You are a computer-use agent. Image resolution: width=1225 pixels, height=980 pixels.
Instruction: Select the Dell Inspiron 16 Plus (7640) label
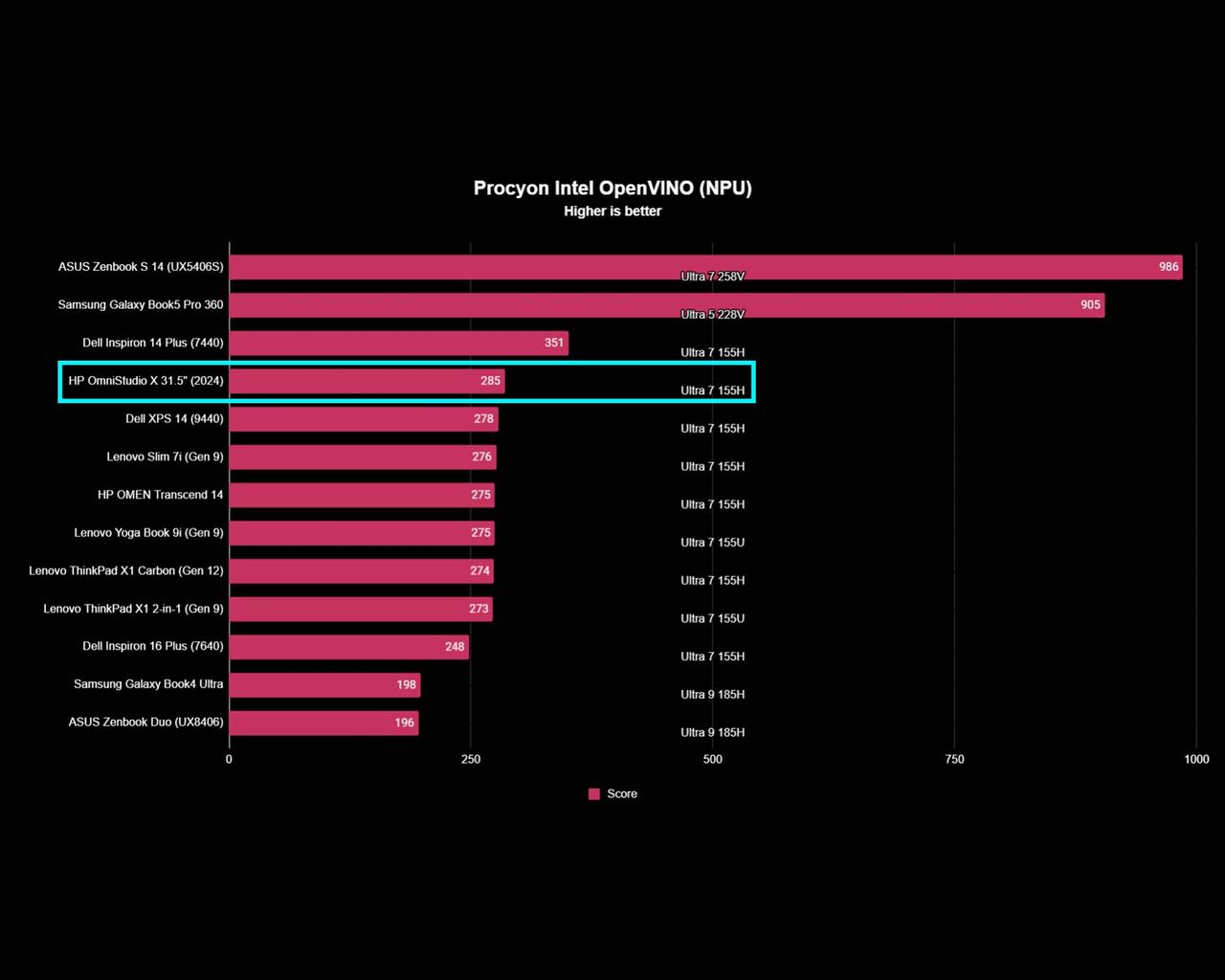click(153, 646)
